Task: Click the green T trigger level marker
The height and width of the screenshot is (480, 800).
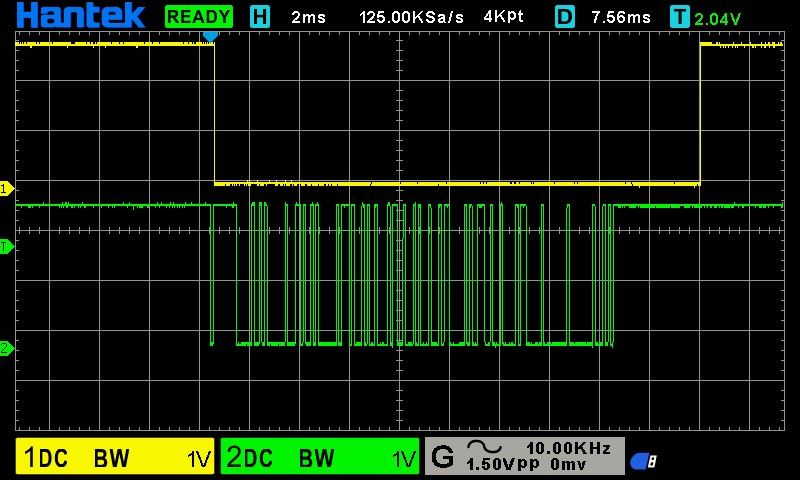Action: (x=7, y=247)
